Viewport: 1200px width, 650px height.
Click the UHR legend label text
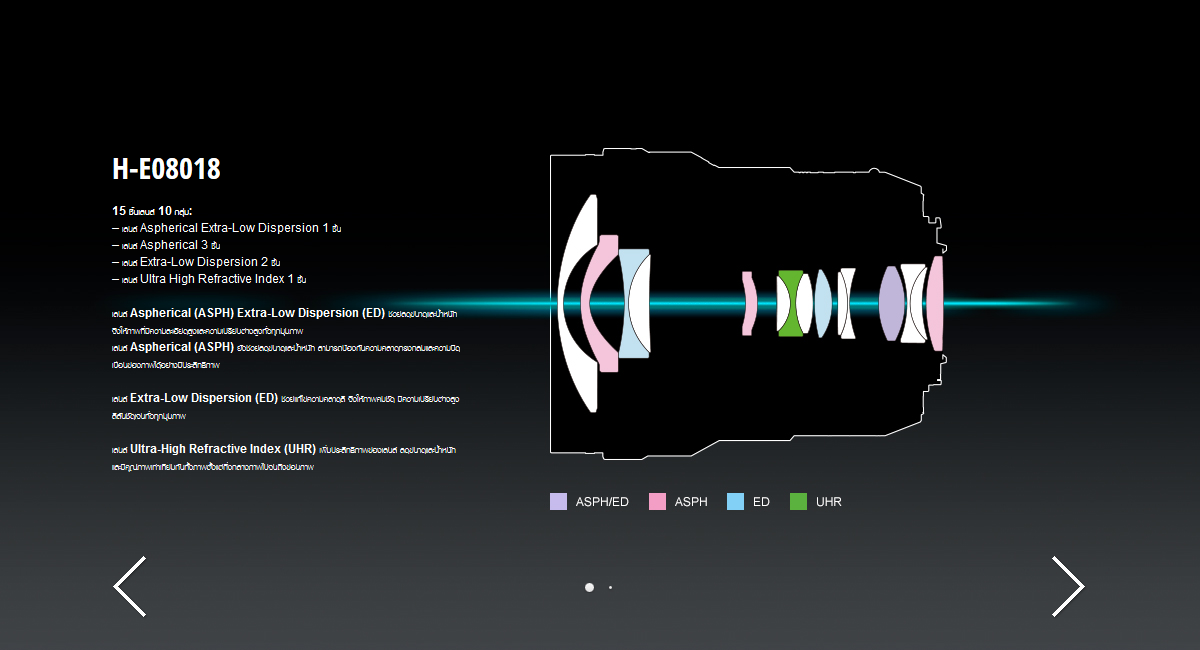pyautogui.click(x=828, y=502)
